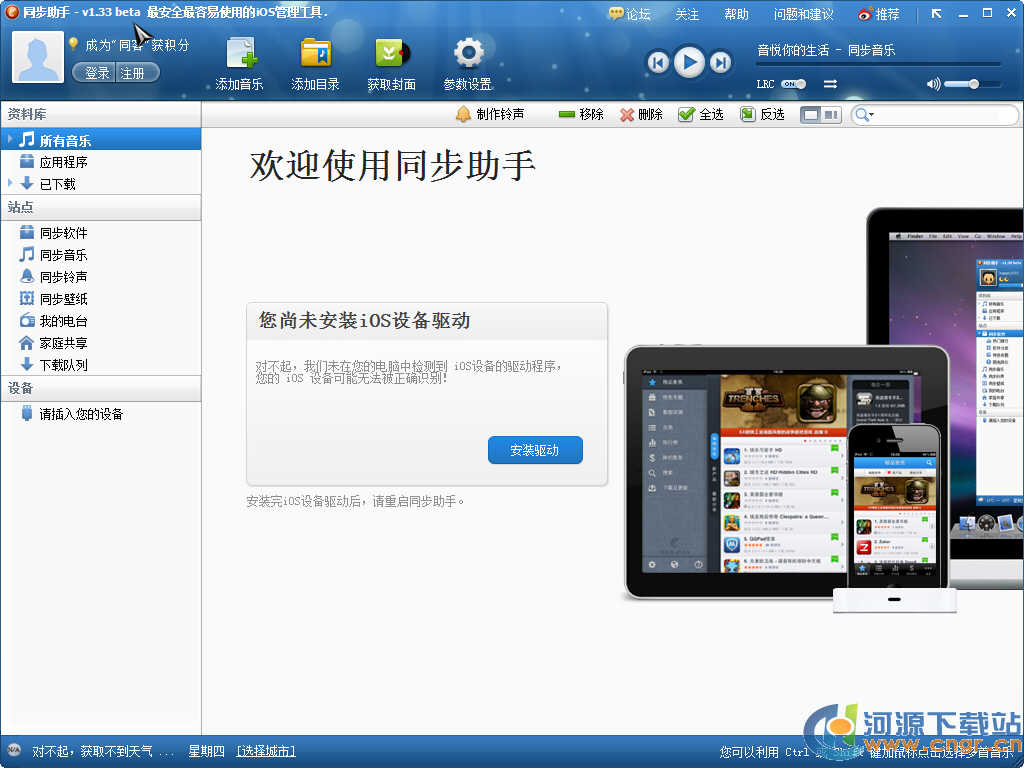
Task: Switch to the split-pane view toggle
Action: [x=831, y=115]
